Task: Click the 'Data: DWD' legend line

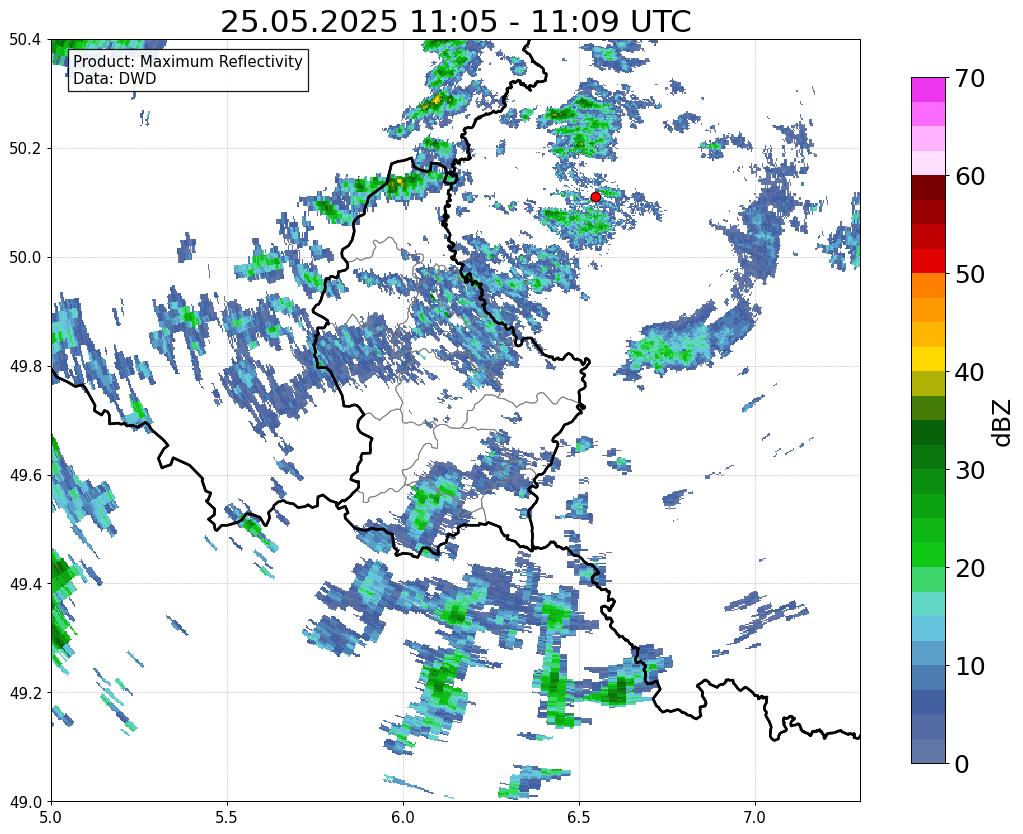Action: click(x=115, y=79)
